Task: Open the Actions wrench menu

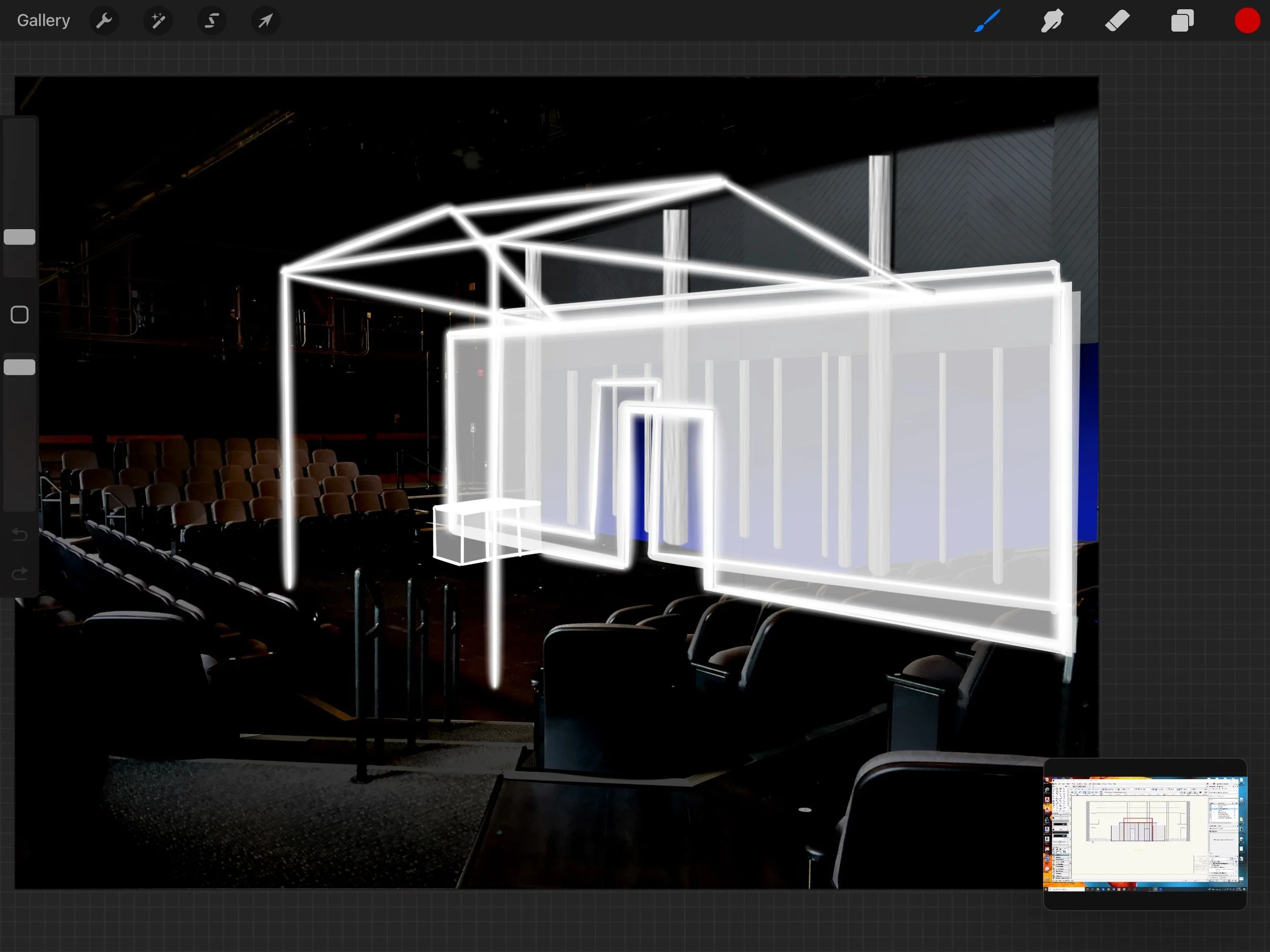Action: [104, 21]
